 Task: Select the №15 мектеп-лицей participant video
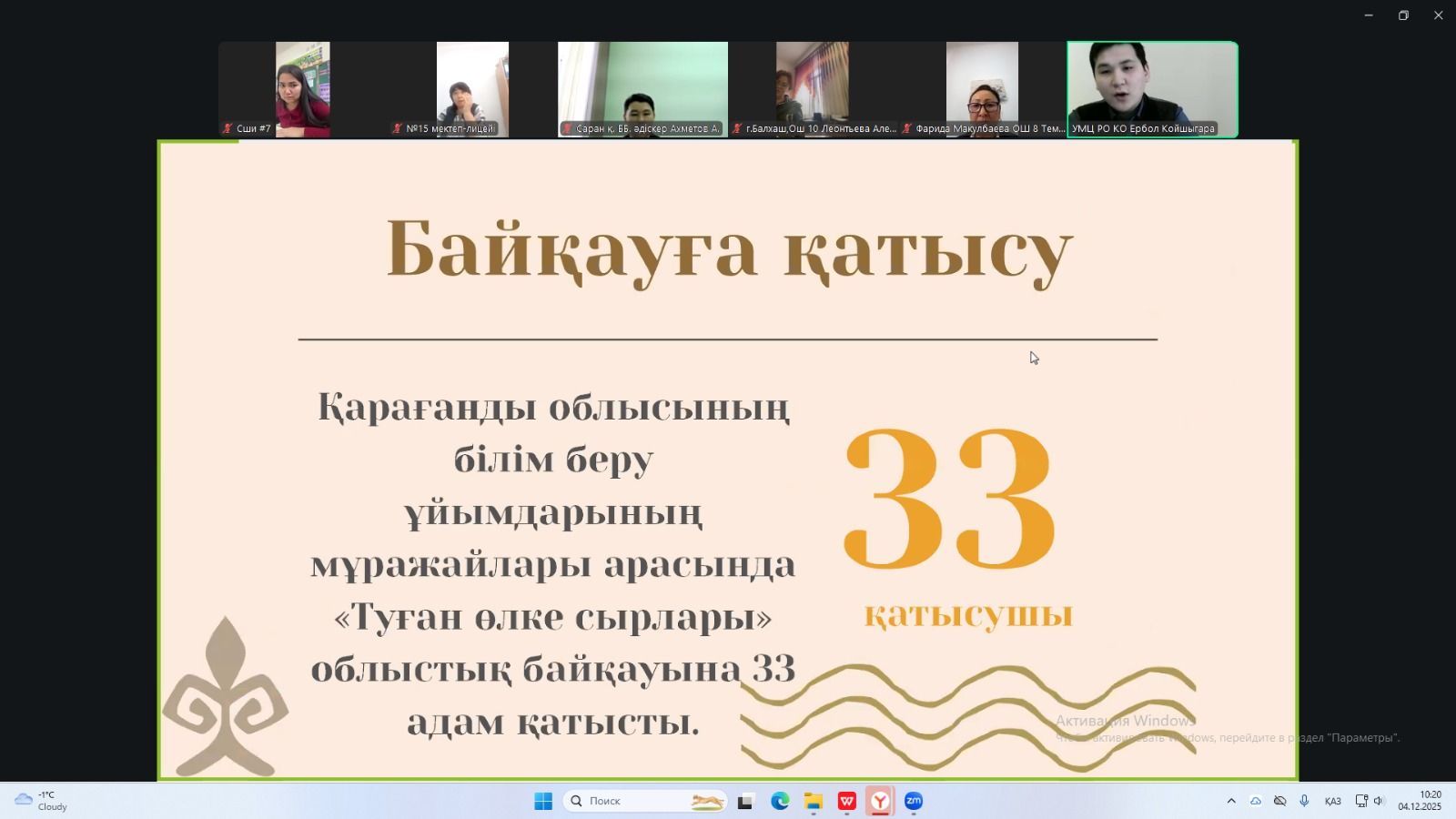(472, 89)
